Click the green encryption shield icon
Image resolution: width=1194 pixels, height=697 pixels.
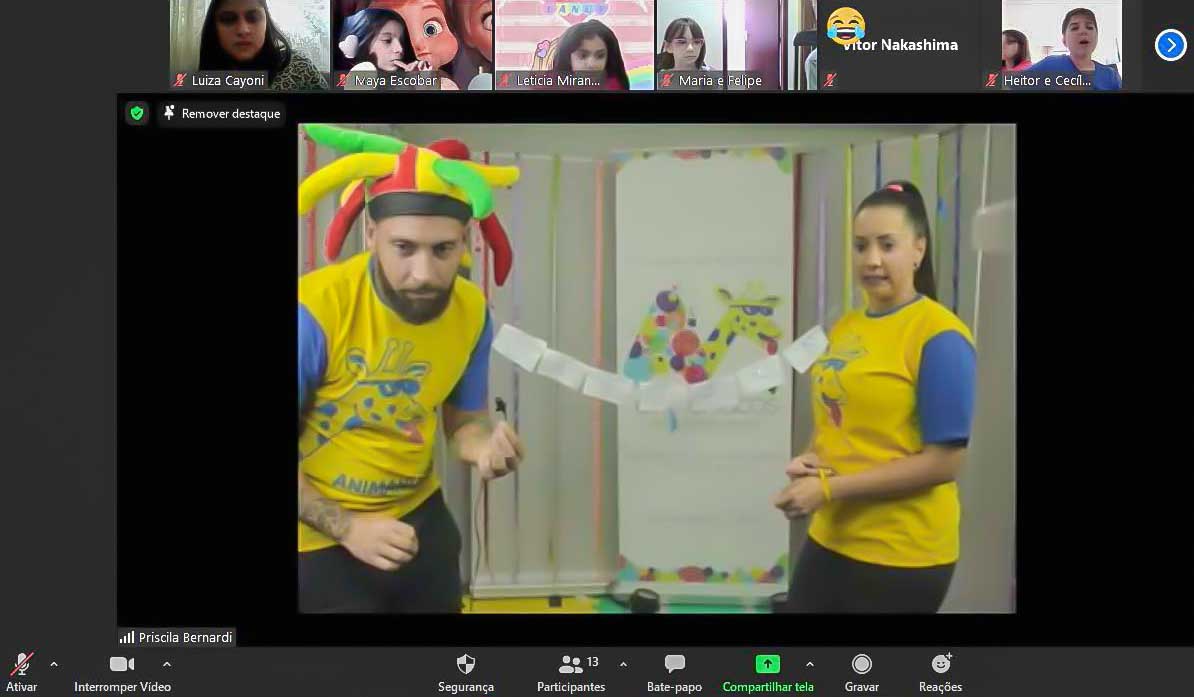[x=137, y=113]
